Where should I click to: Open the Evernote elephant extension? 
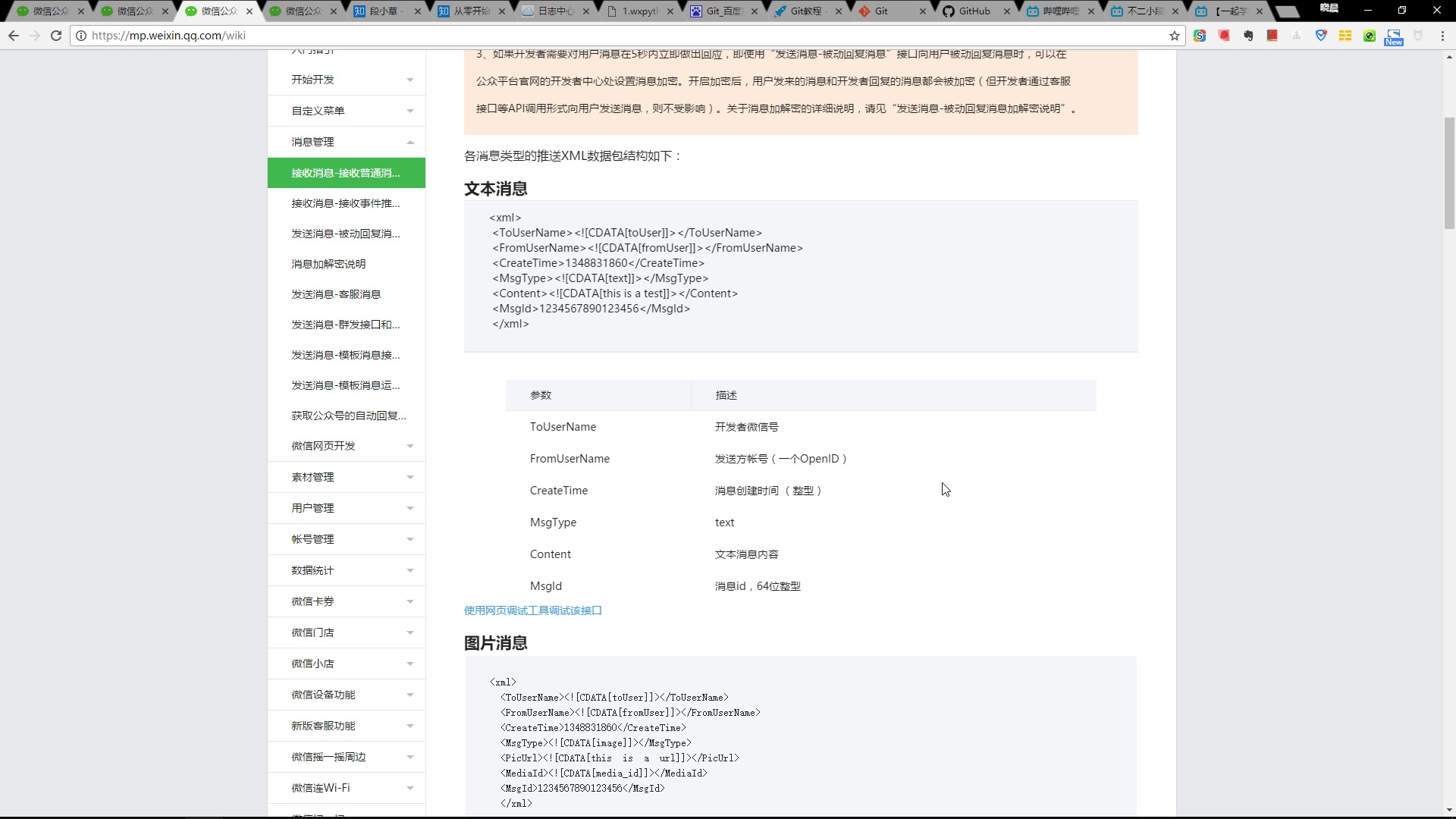point(1248,36)
